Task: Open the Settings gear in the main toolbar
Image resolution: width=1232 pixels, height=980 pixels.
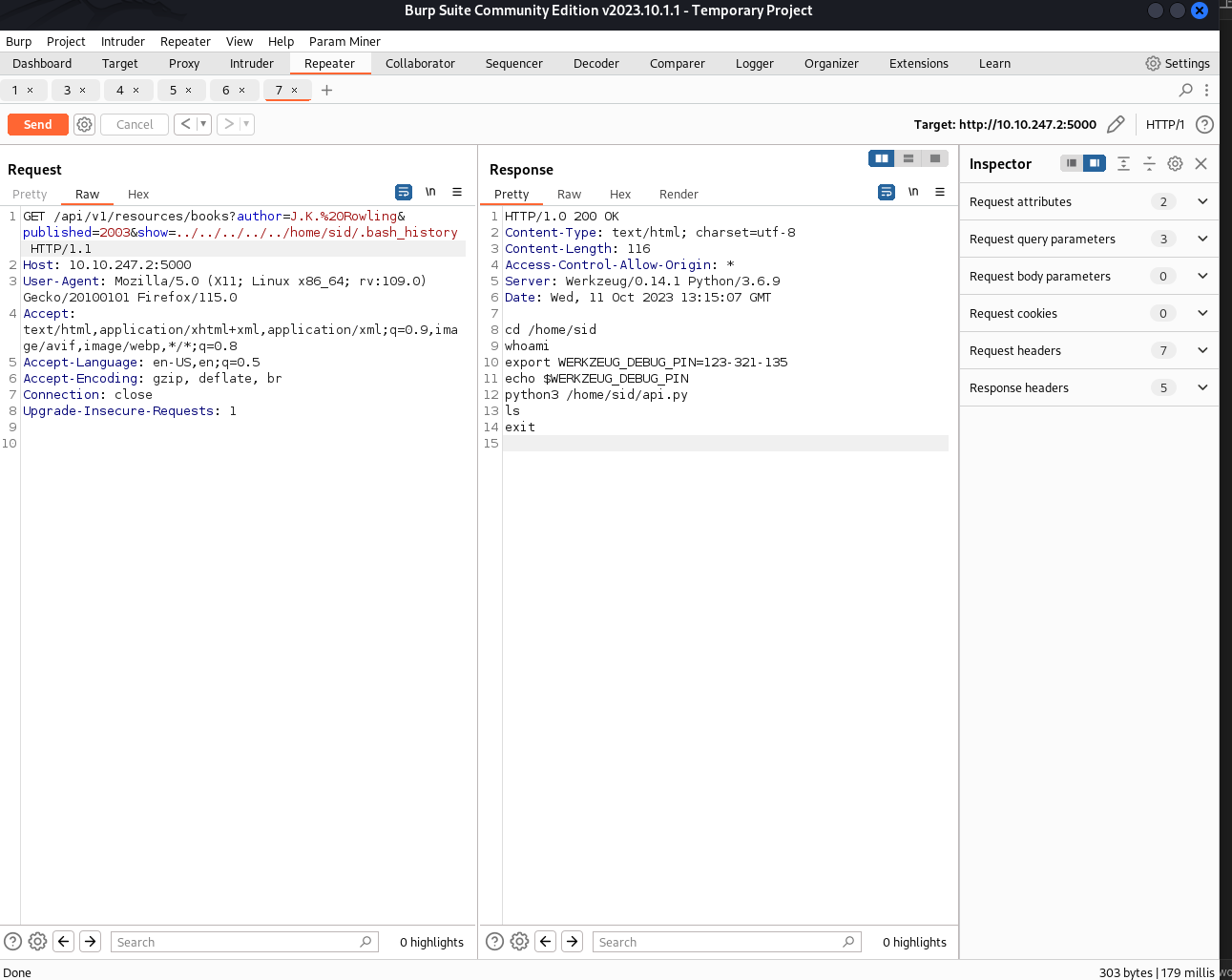Action: point(1178,63)
